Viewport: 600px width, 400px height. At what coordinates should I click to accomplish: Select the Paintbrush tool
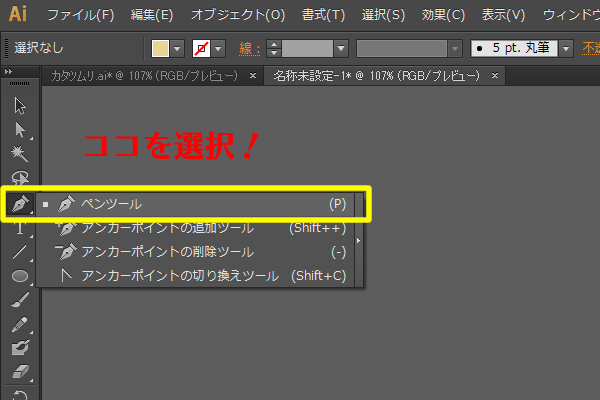point(20,300)
